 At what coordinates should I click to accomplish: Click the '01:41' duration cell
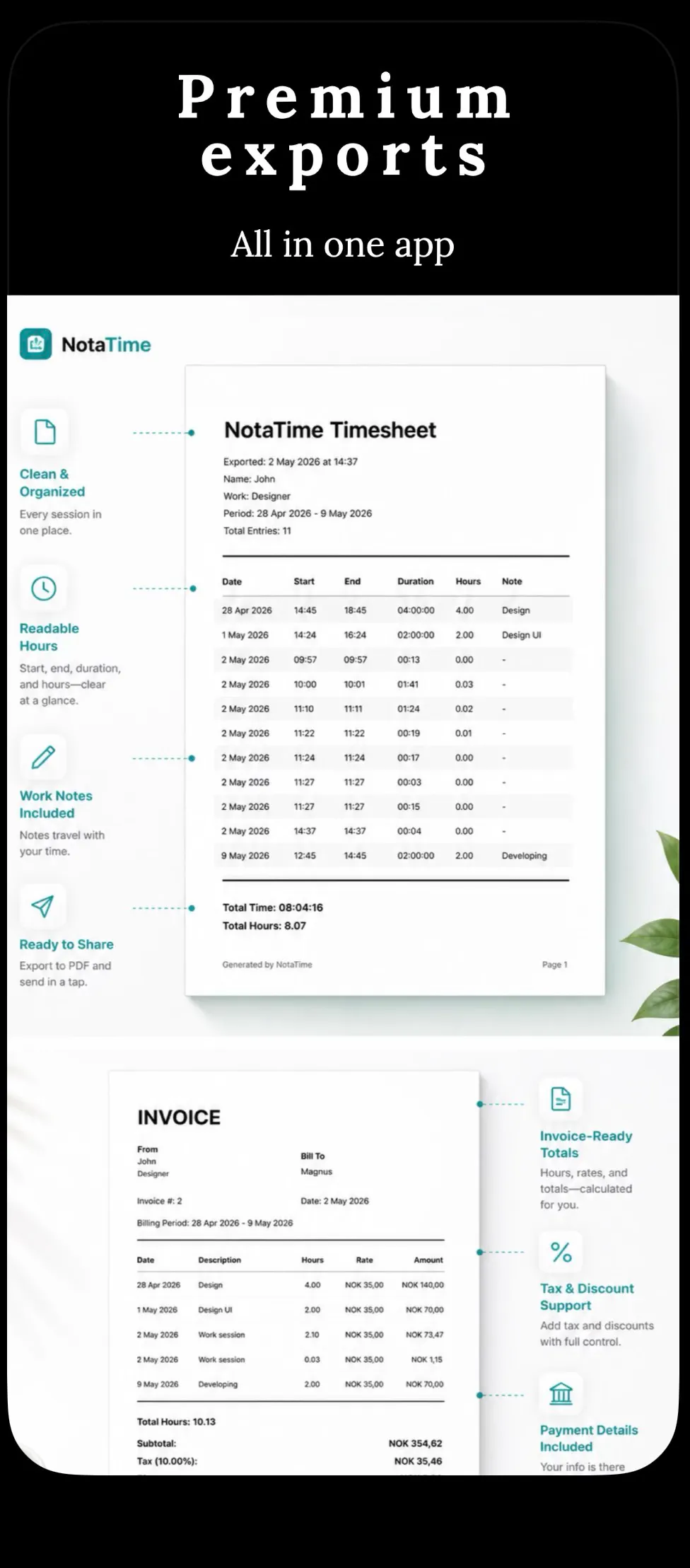click(408, 685)
